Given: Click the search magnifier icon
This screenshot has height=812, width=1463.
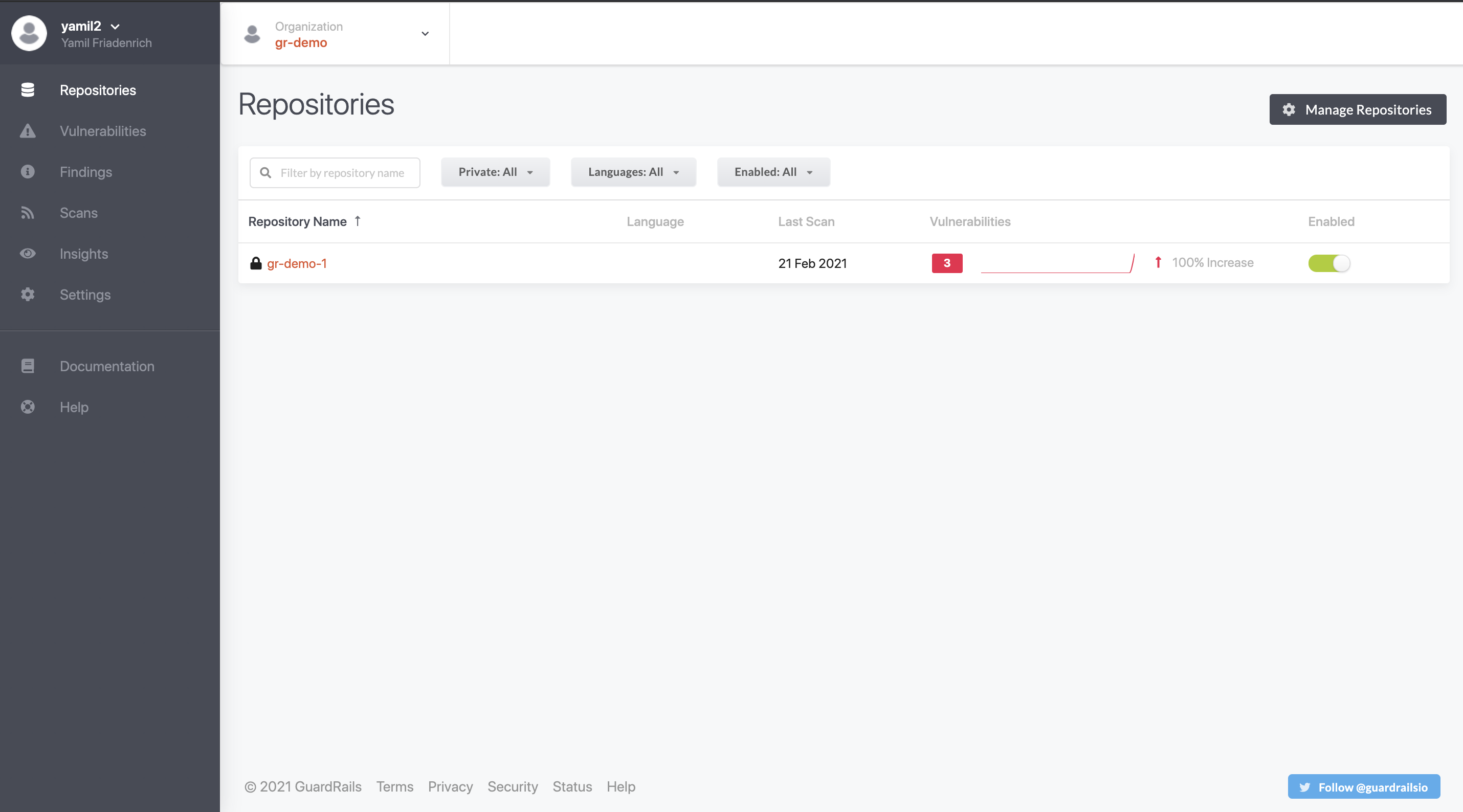Looking at the screenshot, I should click(x=265, y=172).
